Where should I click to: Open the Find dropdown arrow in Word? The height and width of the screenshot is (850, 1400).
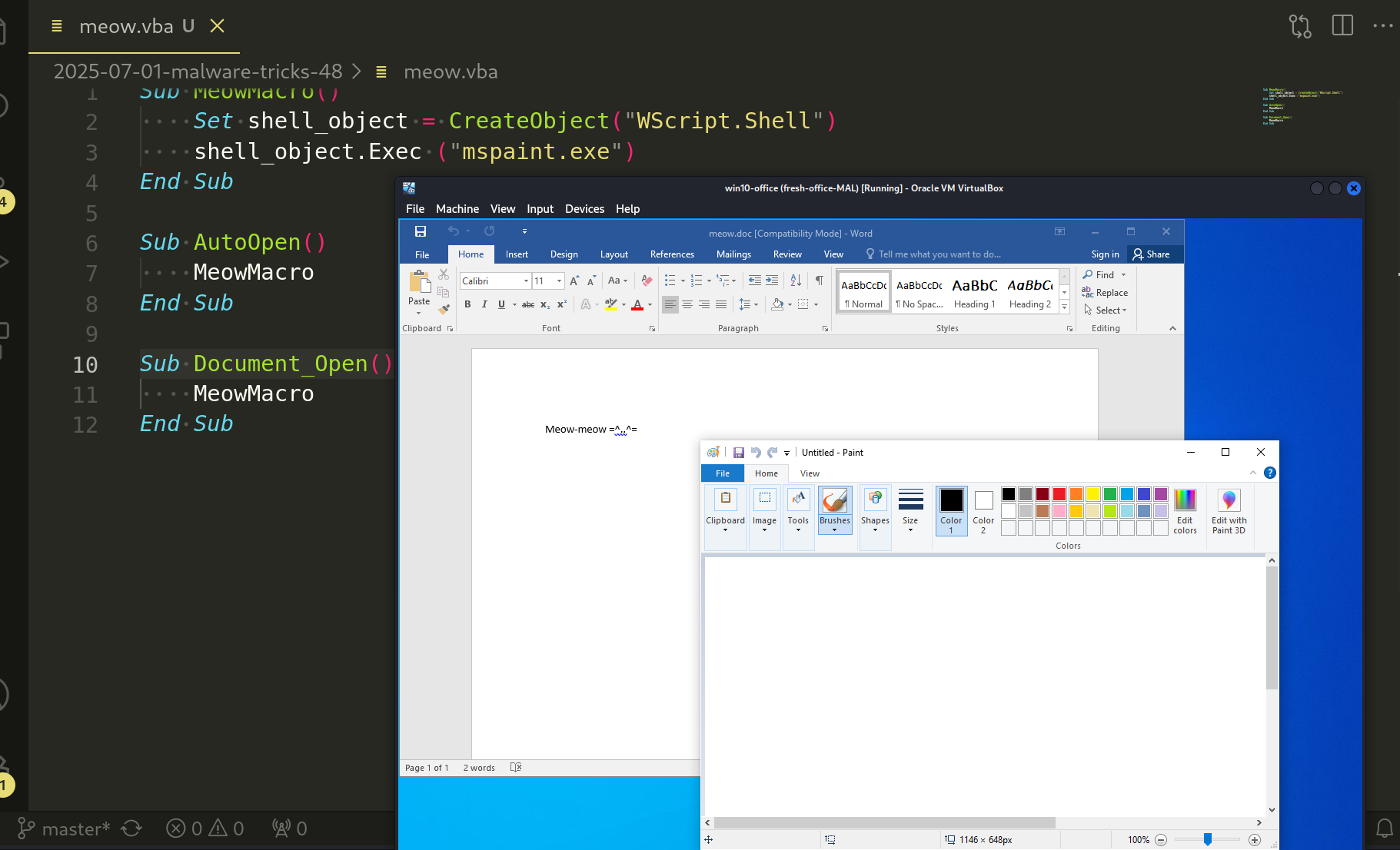point(1123,275)
